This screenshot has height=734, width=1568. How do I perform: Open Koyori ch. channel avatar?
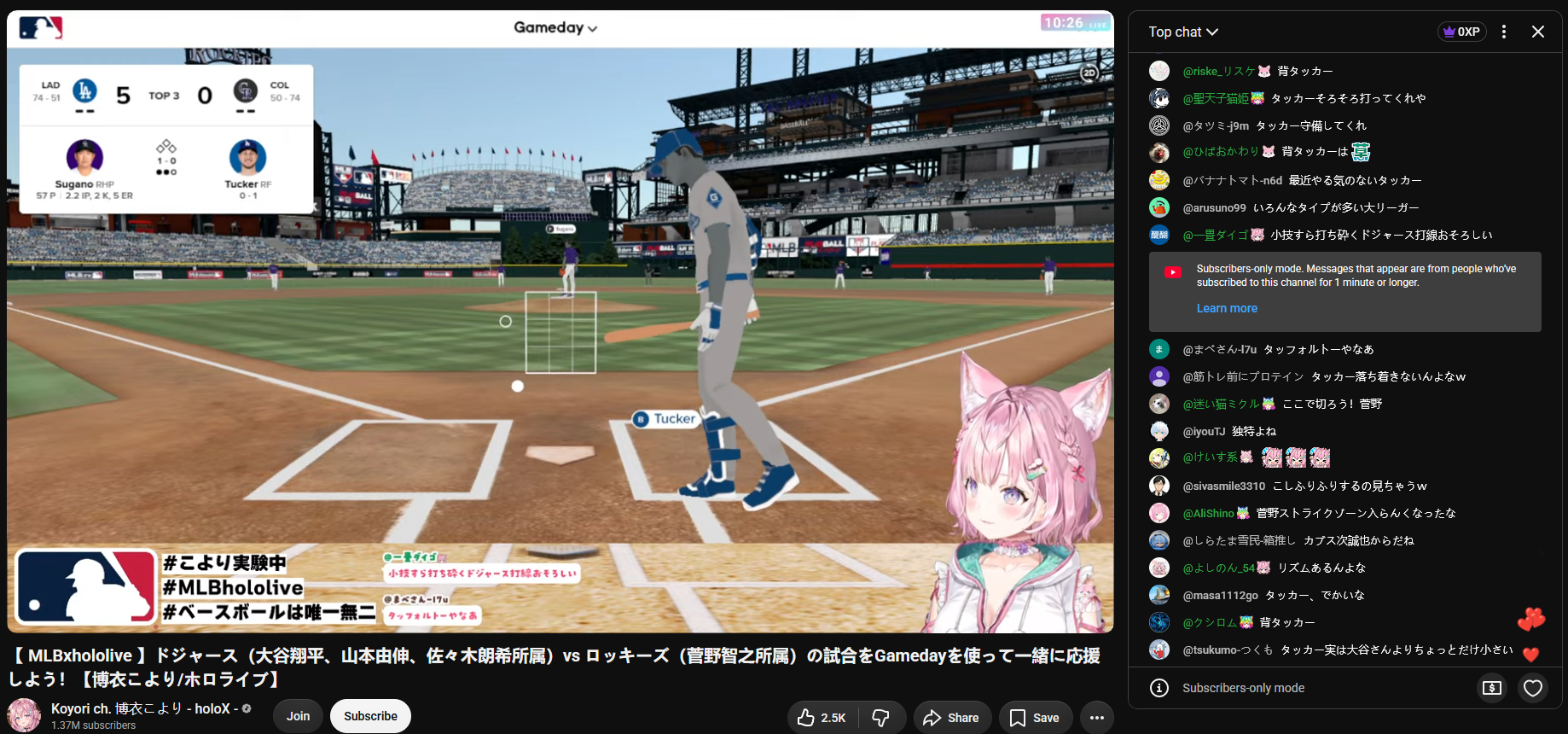coord(24,715)
